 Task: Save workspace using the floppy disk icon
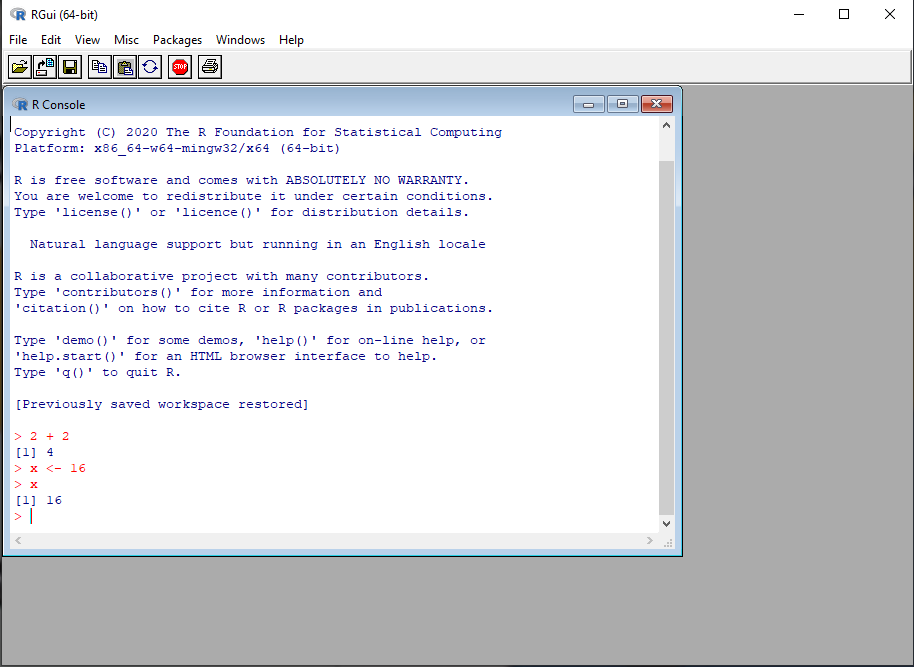tap(70, 67)
